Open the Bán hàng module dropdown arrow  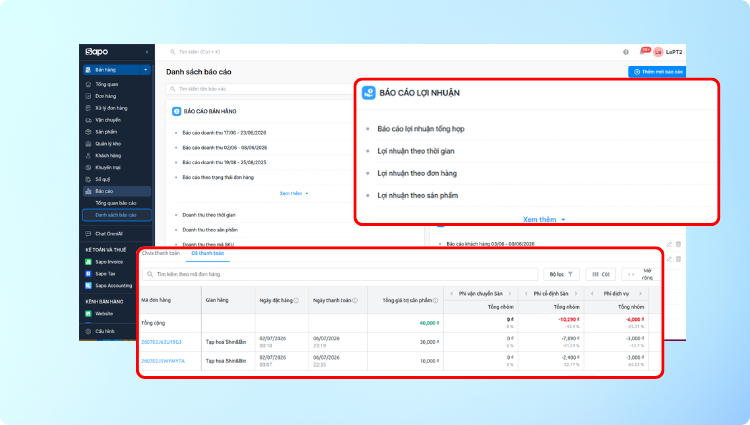(145, 70)
